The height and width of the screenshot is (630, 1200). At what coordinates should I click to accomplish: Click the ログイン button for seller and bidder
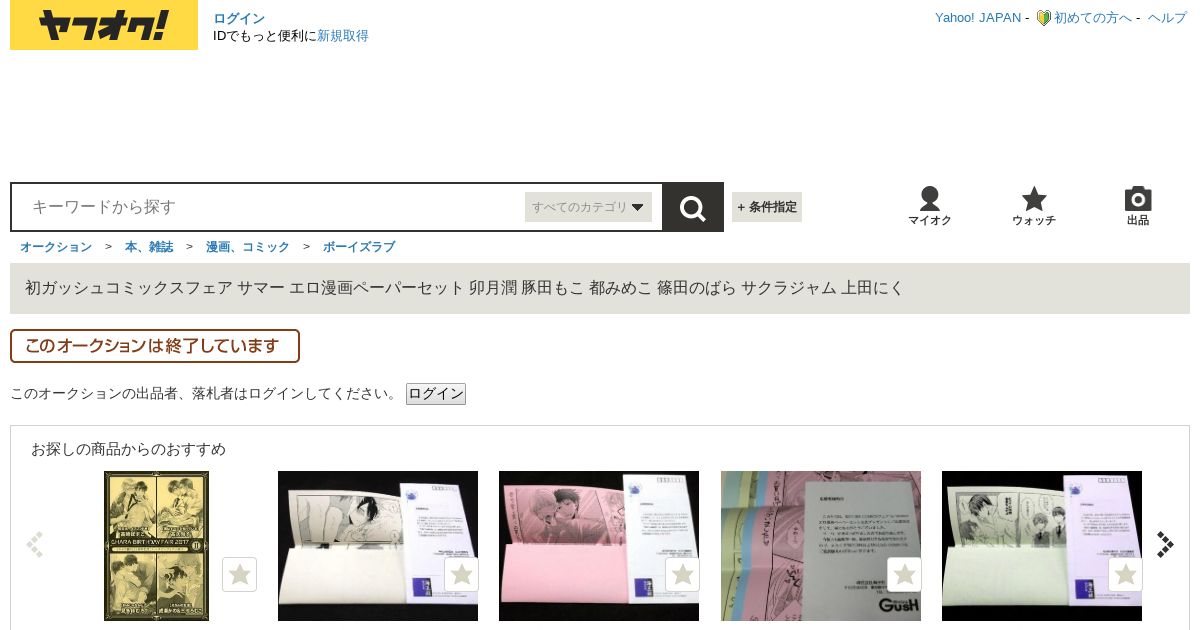436,394
